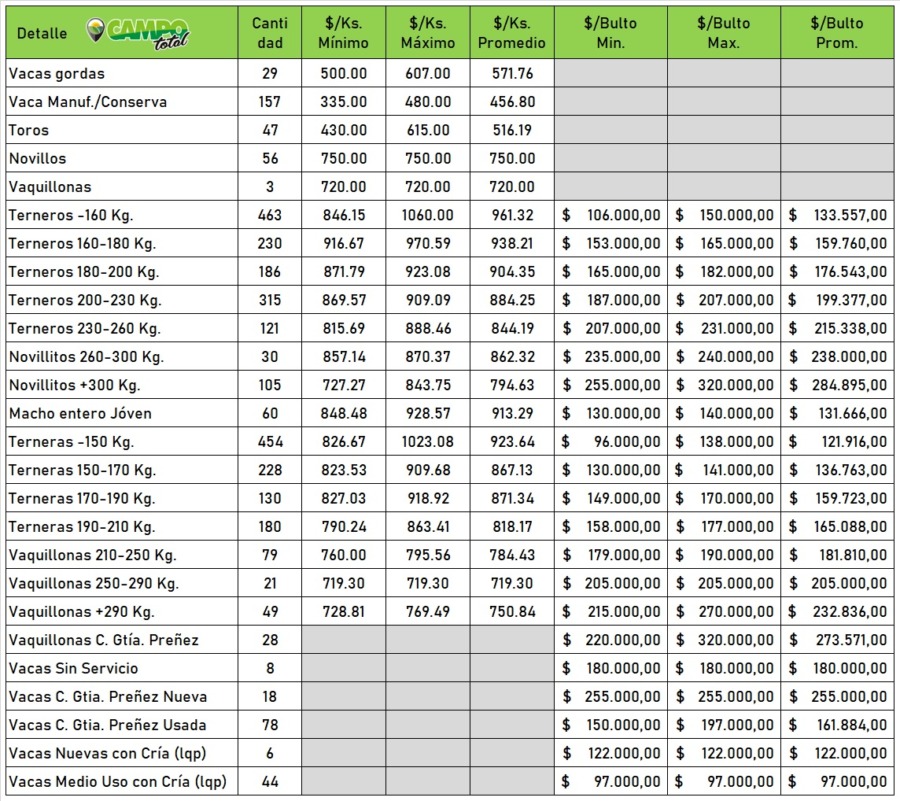This screenshot has width=900, height=801.
Task: Click the '$/Ks. Mínimo' column header
Action: click(343, 33)
